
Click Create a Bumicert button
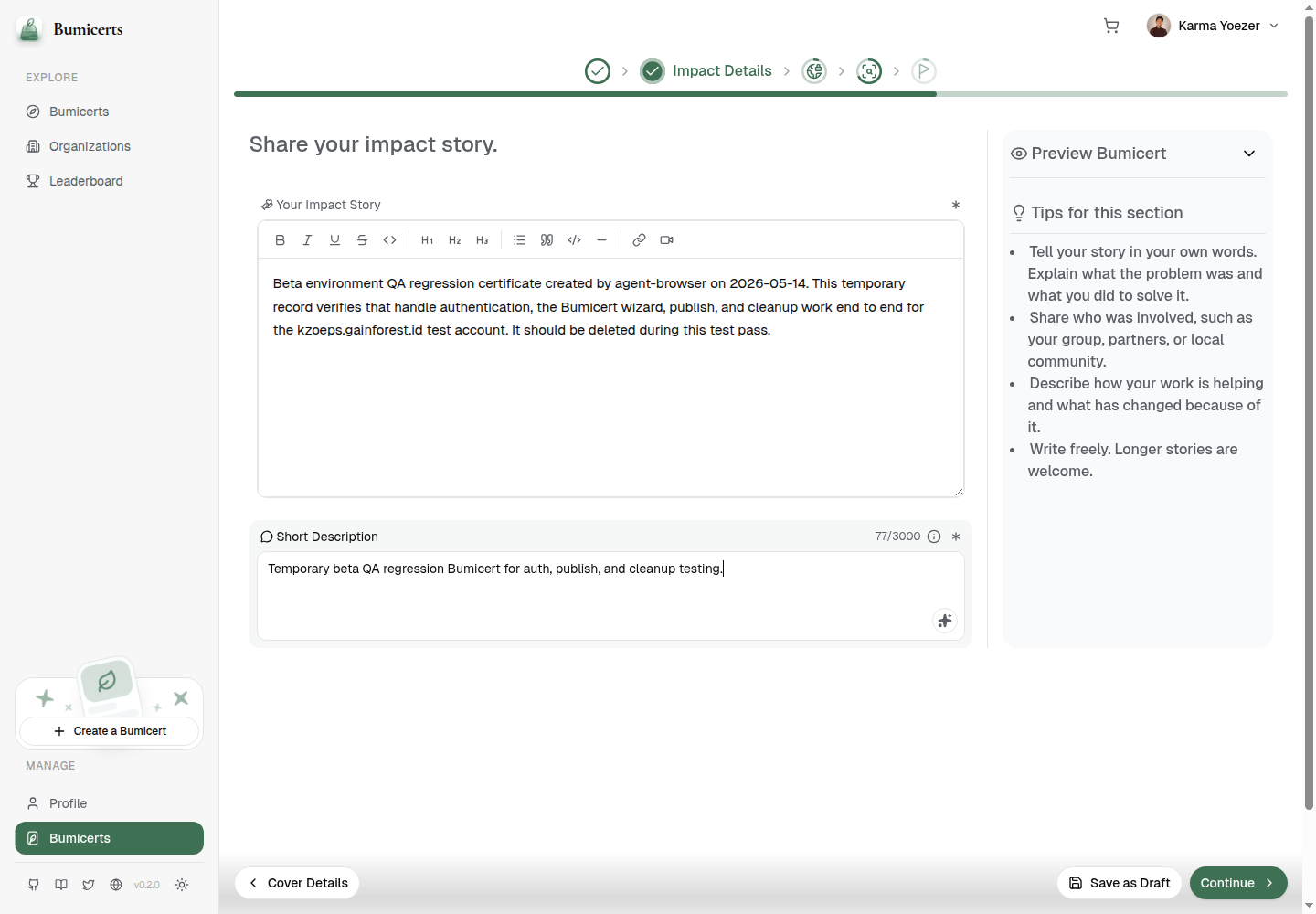coord(110,731)
